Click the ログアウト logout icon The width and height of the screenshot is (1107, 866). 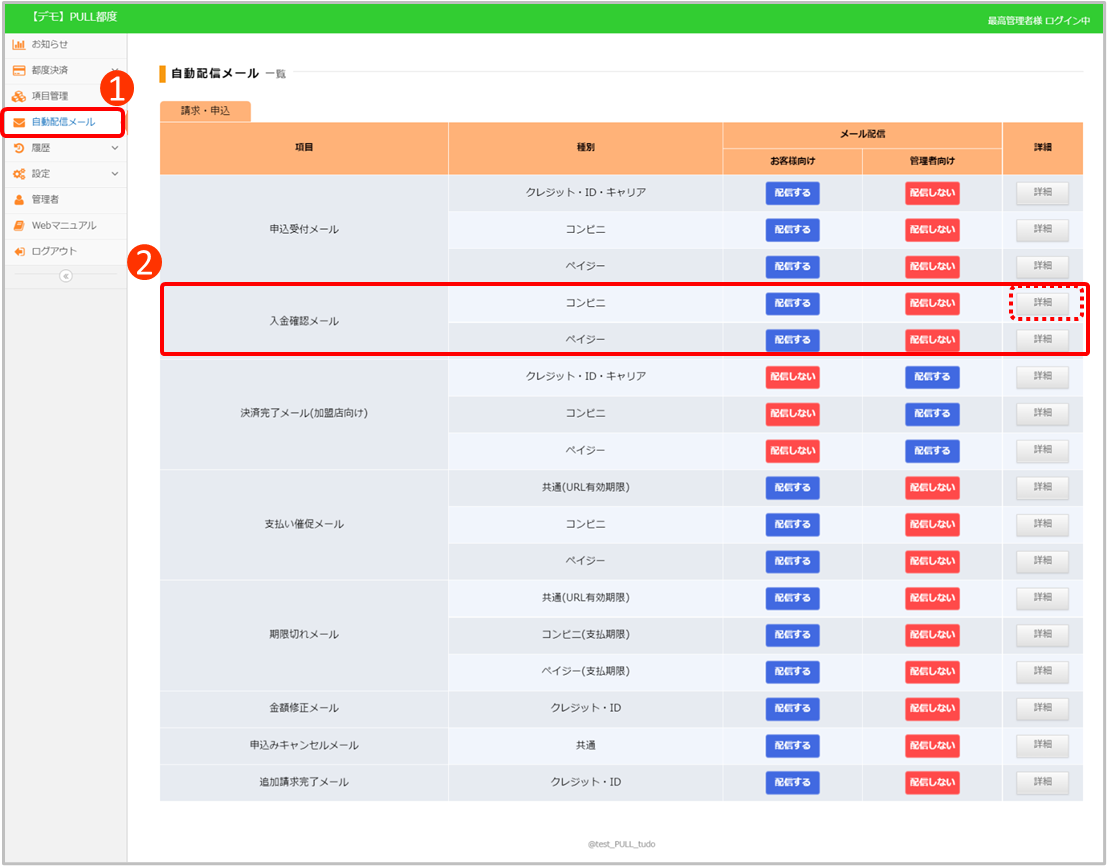[19, 251]
